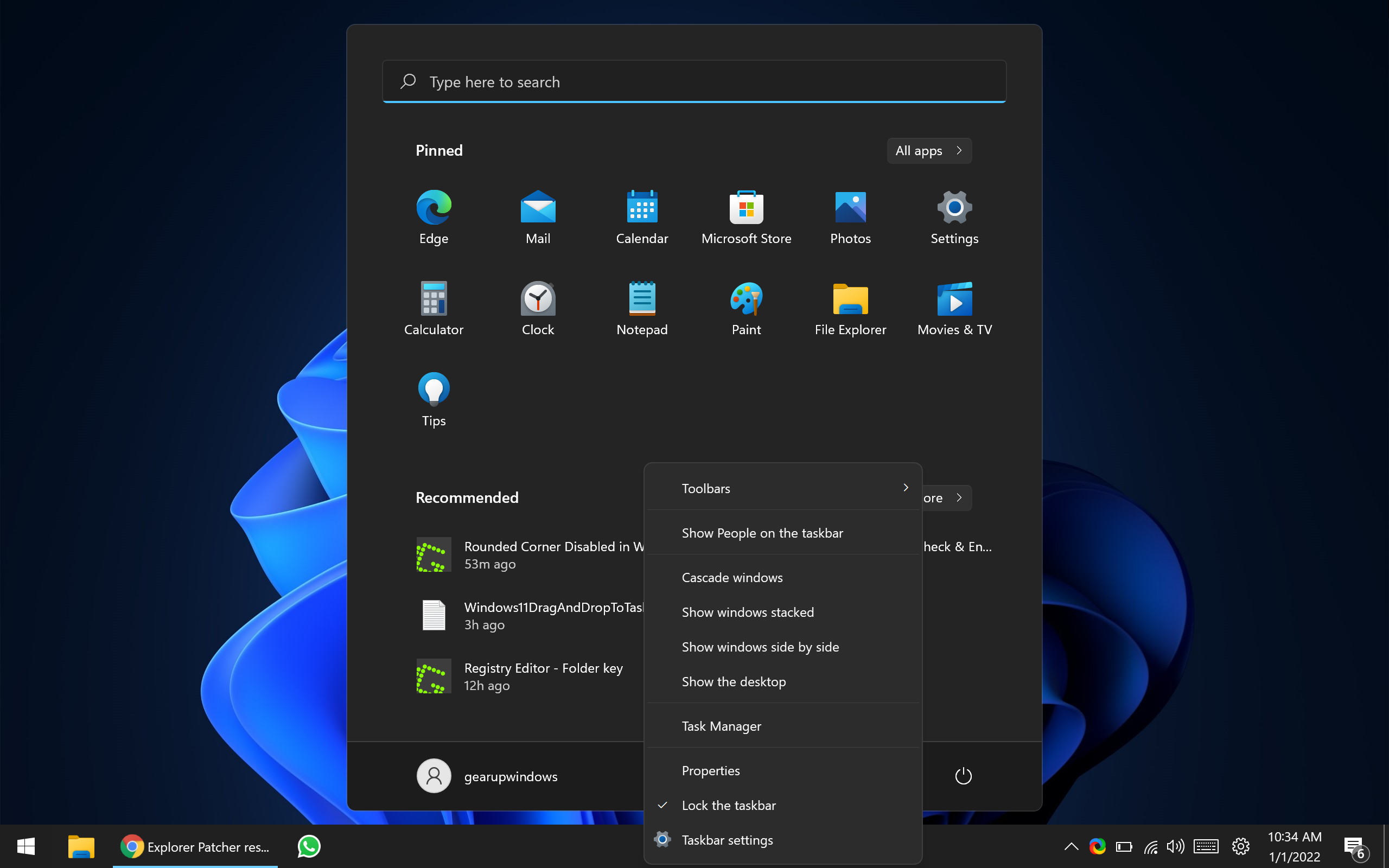Select Show windows stacked option
Viewport: 1389px width, 868px height.
(x=747, y=611)
